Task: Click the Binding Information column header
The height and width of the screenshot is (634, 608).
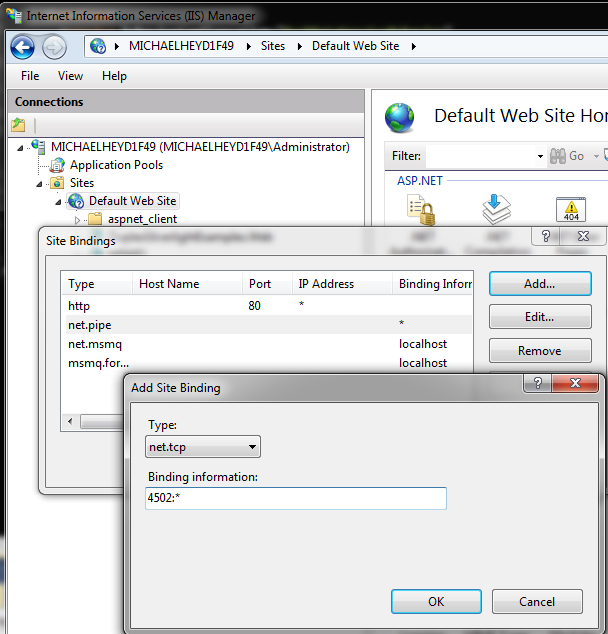Action: pos(432,284)
